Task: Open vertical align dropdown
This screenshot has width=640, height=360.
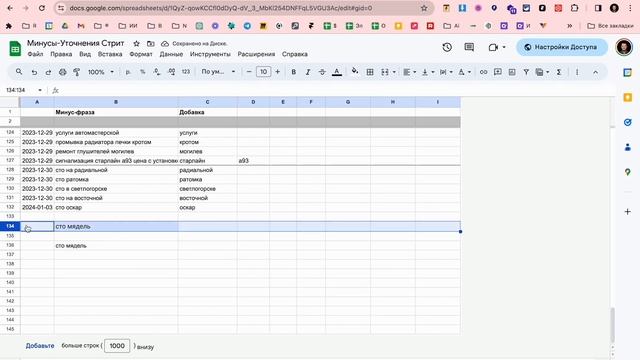Action: (428, 72)
